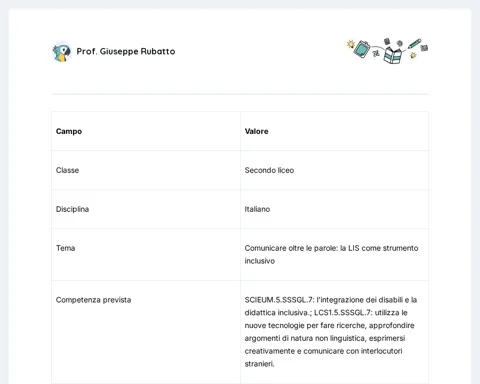
Task: Click the Secondo liceo value cell
Action: click(x=269, y=170)
